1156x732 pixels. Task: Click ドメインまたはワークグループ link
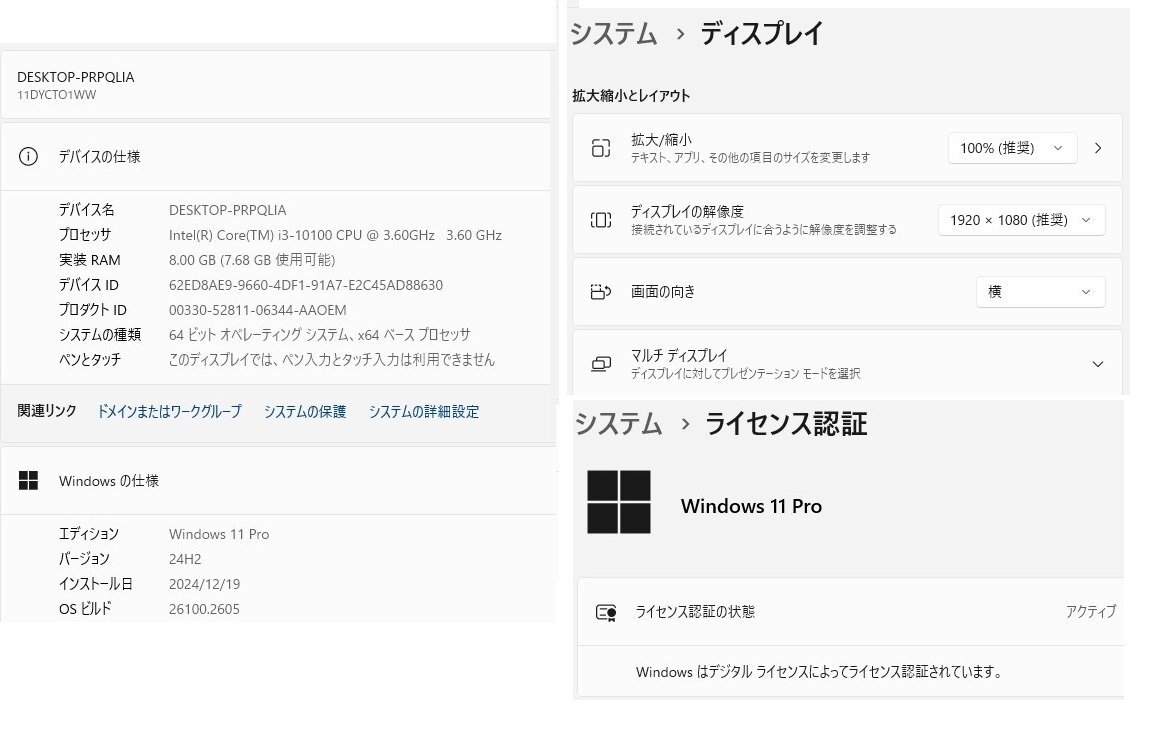(x=168, y=411)
